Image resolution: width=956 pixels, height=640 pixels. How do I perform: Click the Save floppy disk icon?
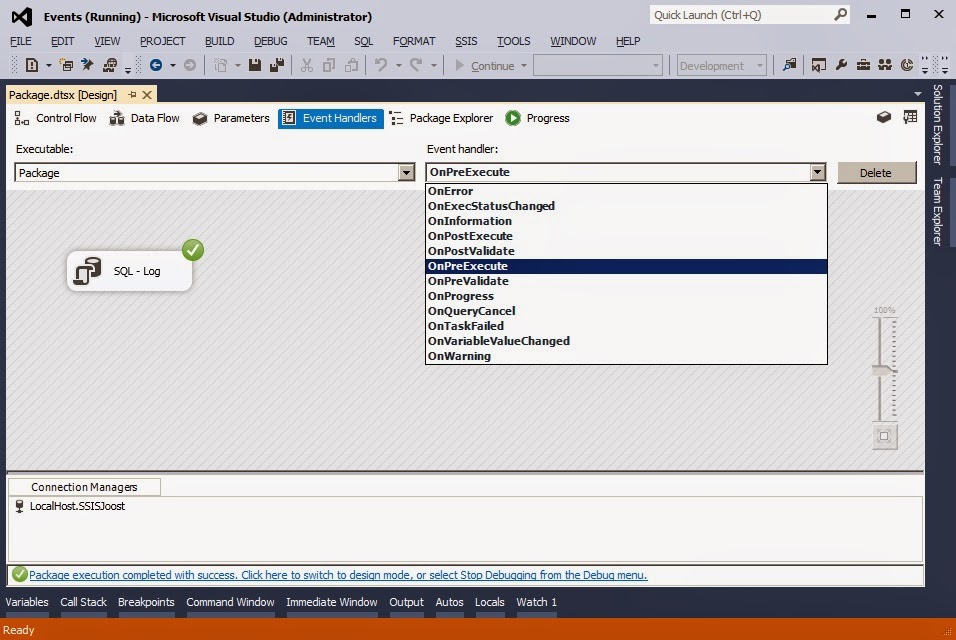click(255, 65)
